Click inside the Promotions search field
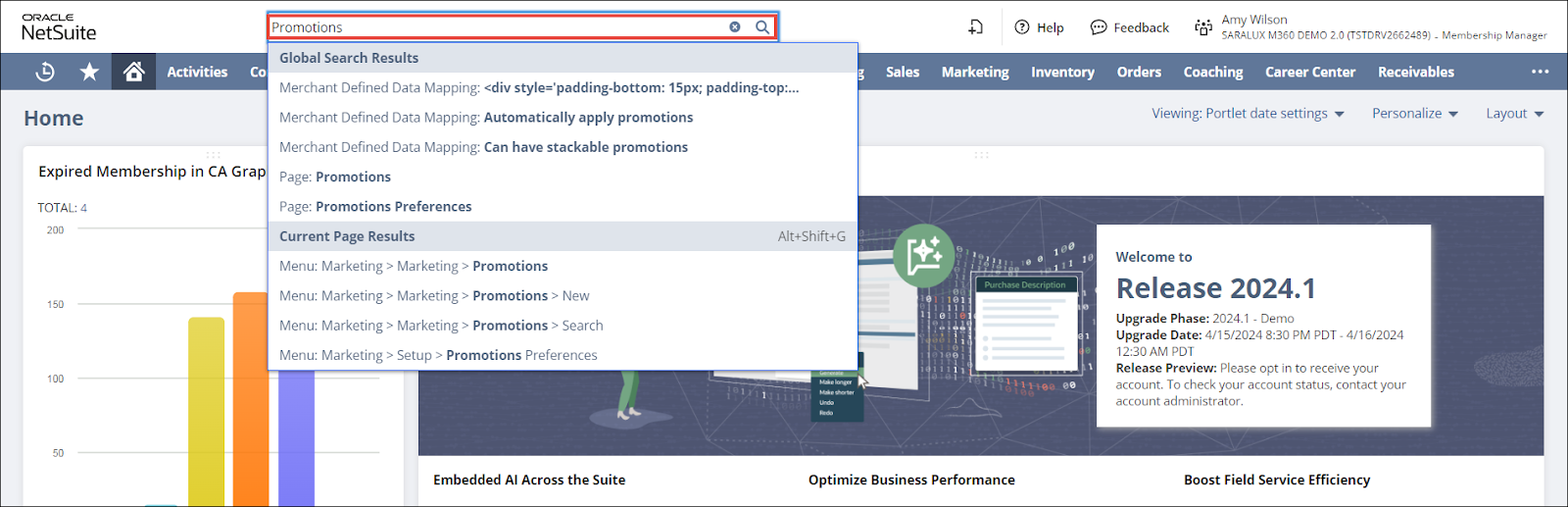This screenshot has height=507, width=1568. click(490, 27)
